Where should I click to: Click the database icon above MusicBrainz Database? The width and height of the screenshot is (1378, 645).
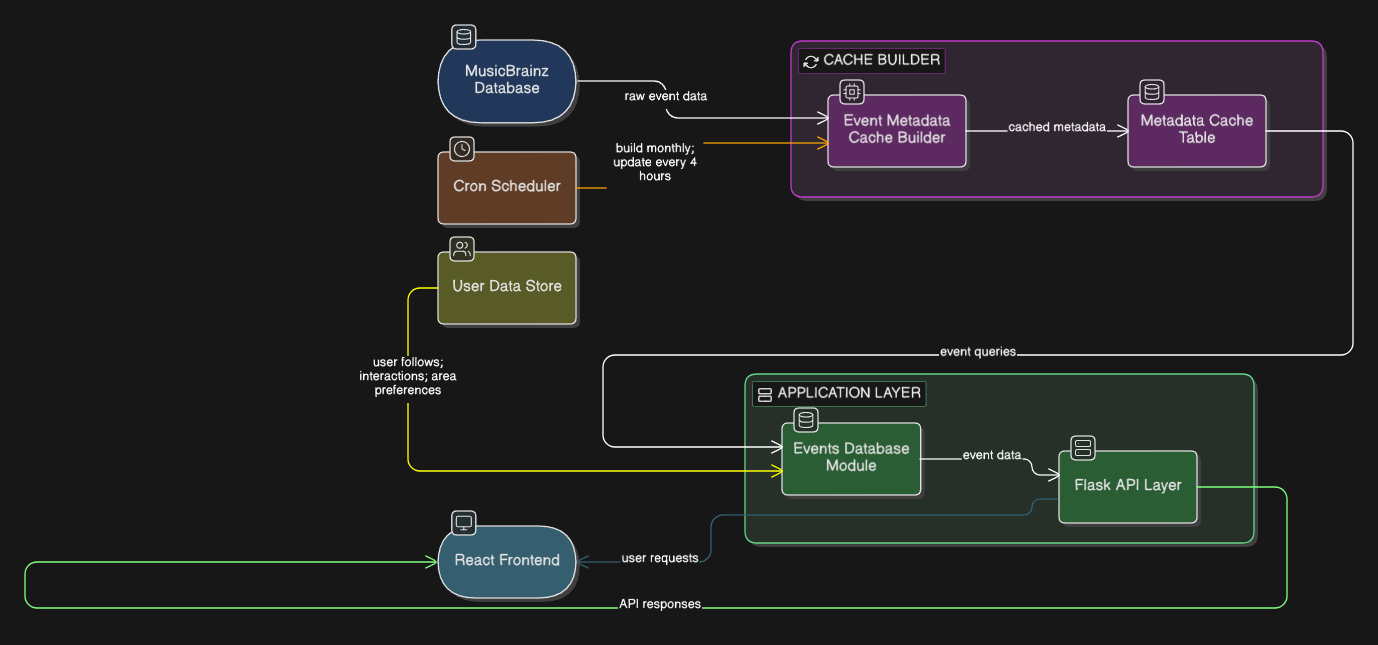(x=463, y=38)
